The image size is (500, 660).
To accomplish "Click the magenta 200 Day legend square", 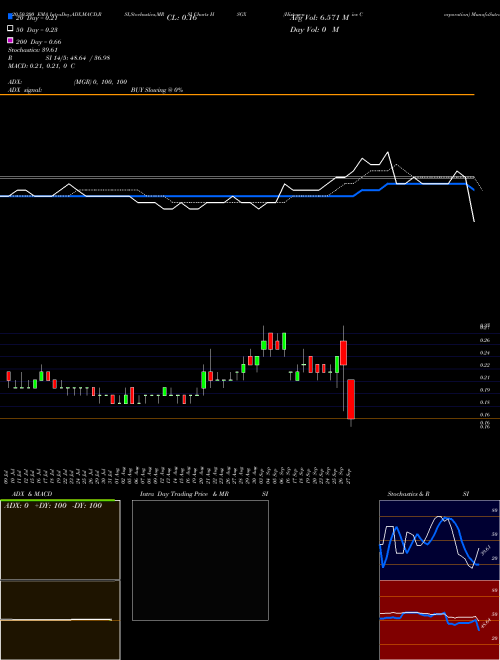I will (x=10, y=40).
